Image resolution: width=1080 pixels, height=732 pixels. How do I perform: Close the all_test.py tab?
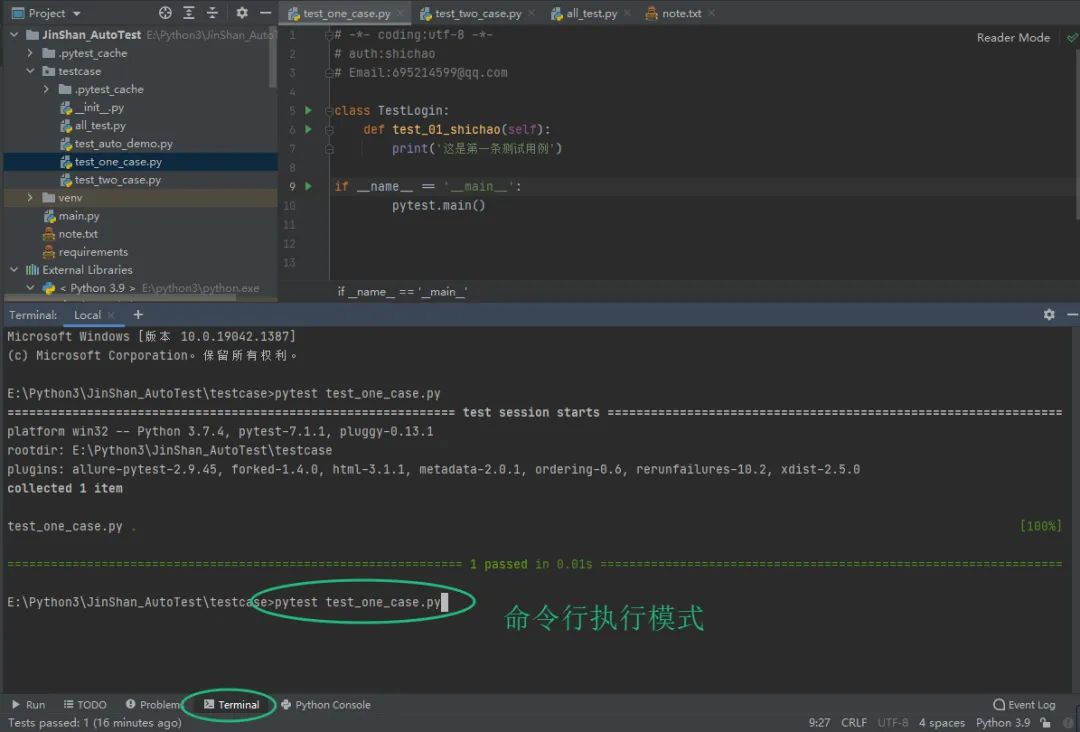pyautogui.click(x=627, y=13)
